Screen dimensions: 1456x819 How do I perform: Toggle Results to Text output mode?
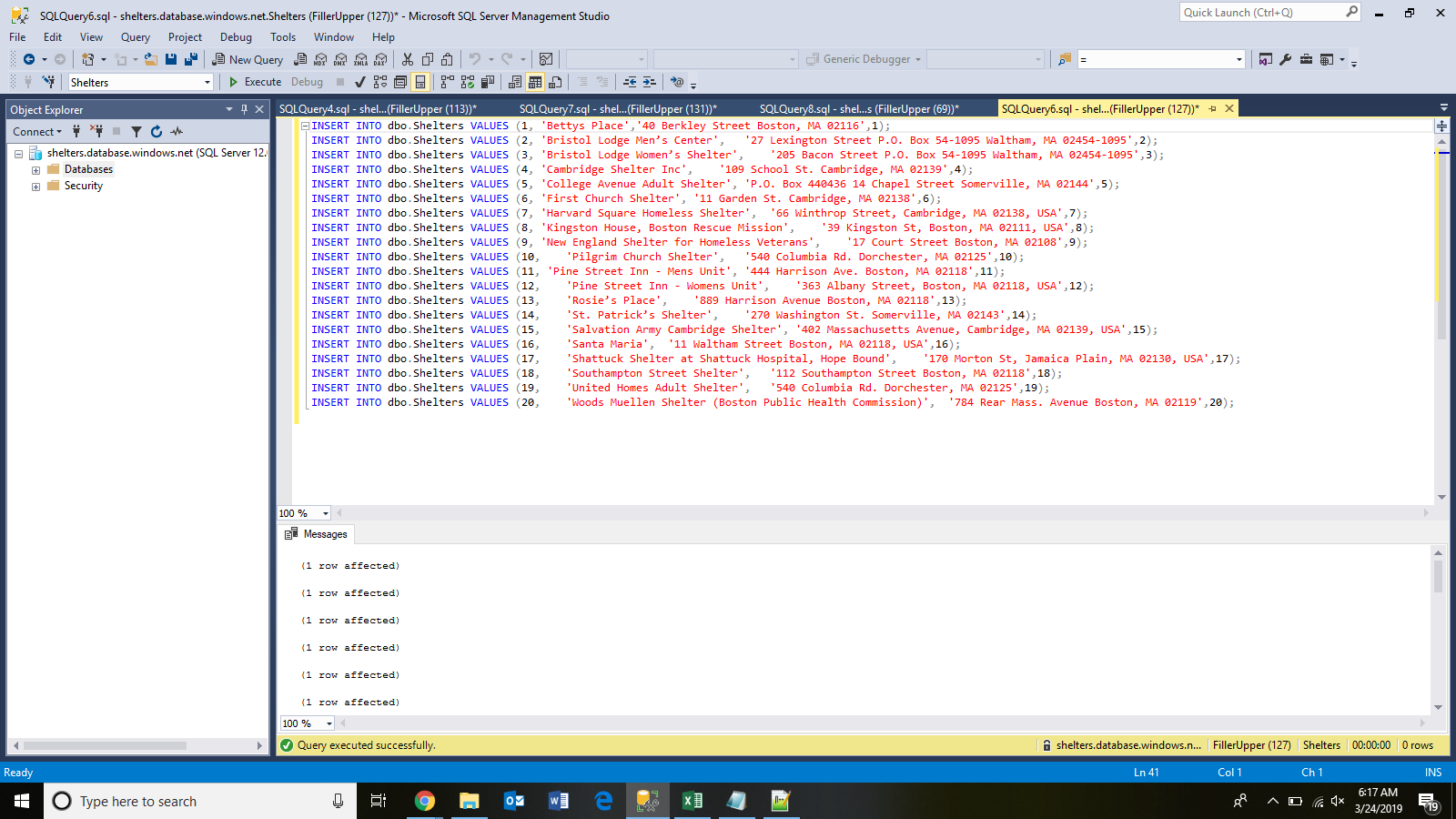(x=515, y=82)
